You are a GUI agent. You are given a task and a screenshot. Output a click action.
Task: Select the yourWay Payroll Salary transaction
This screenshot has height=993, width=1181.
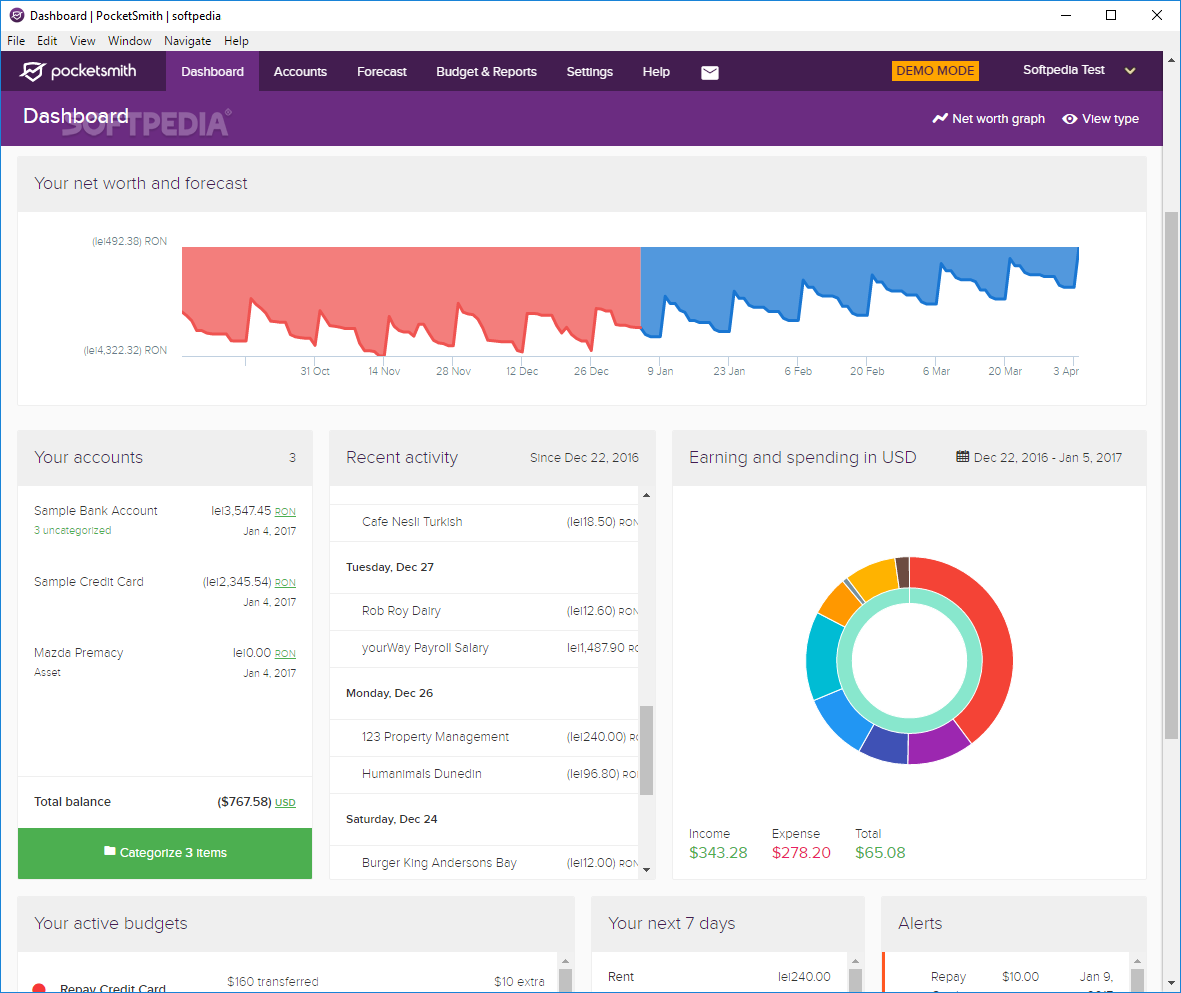tap(484, 648)
